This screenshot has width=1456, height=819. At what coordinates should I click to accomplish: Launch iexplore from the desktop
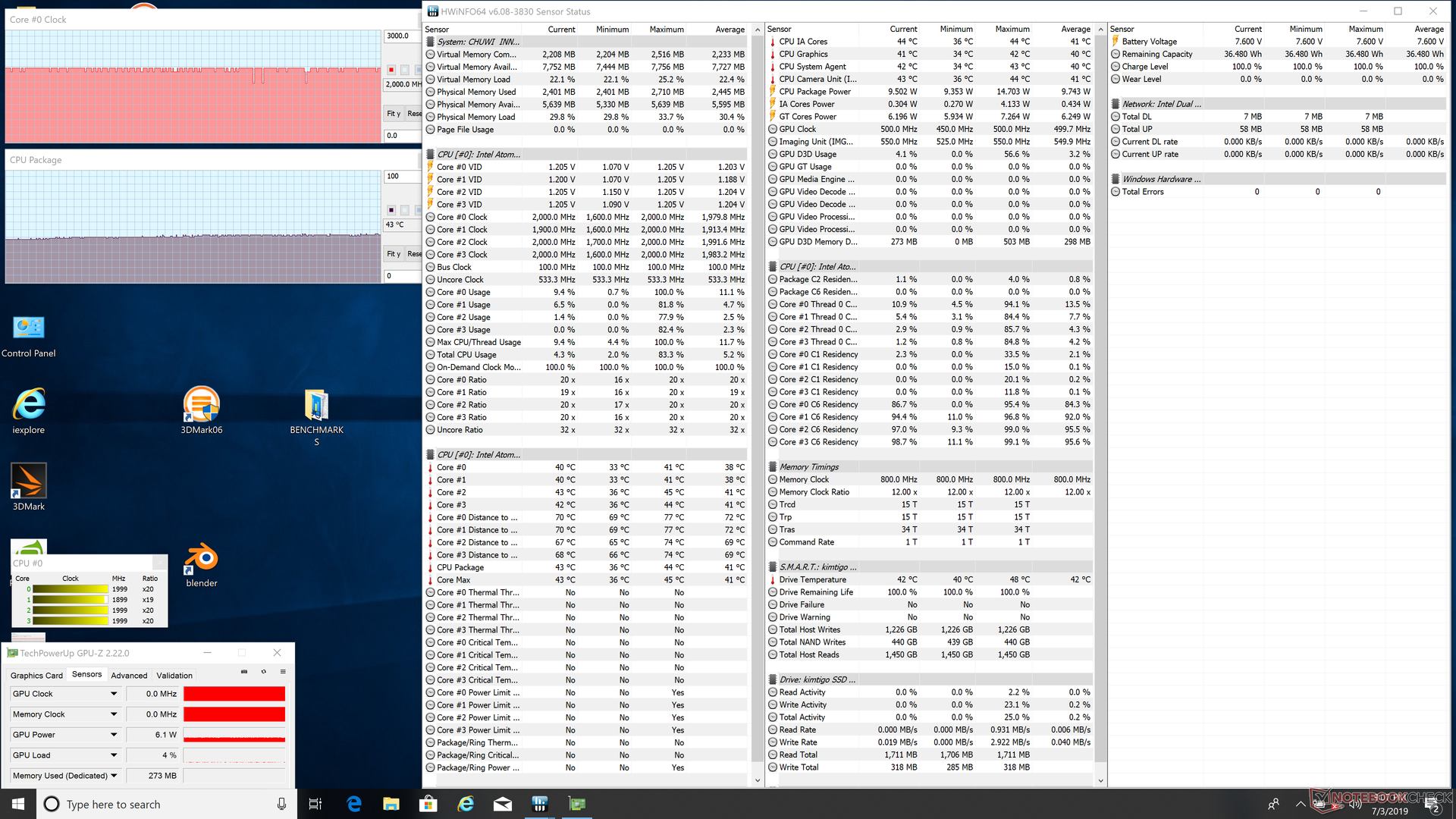pos(29,411)
